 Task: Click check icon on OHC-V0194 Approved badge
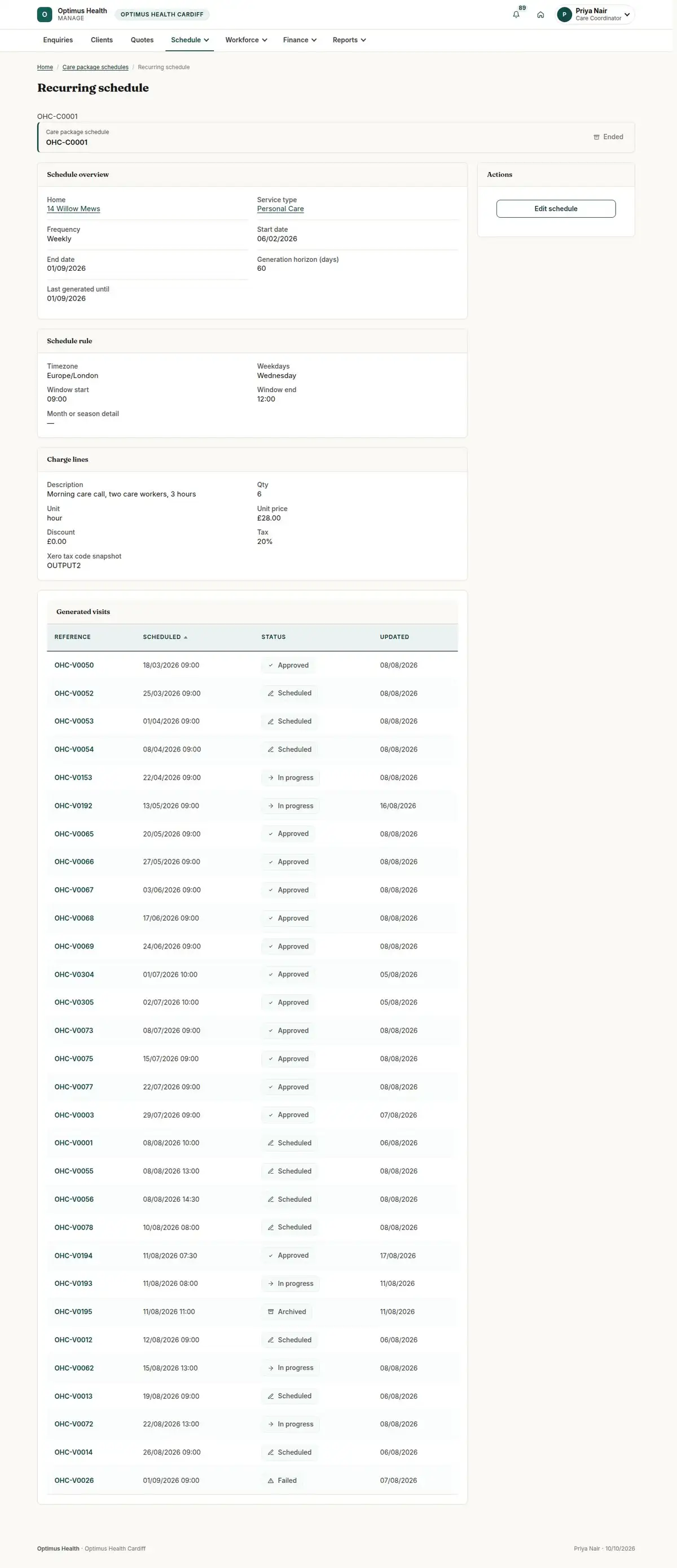pyautogui.click(x=271, y=1255)
